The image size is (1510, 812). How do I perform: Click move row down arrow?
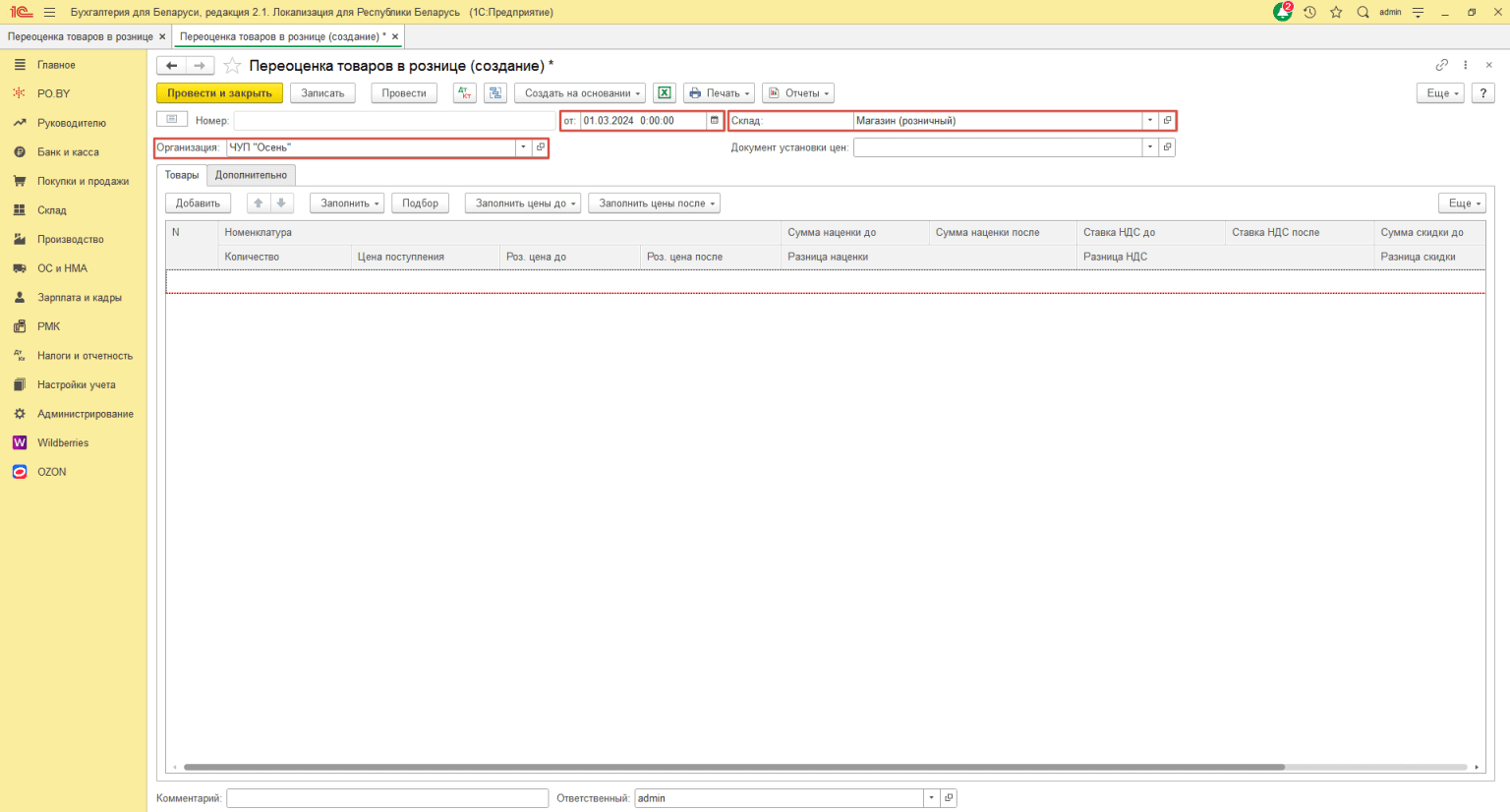(281, 203)
